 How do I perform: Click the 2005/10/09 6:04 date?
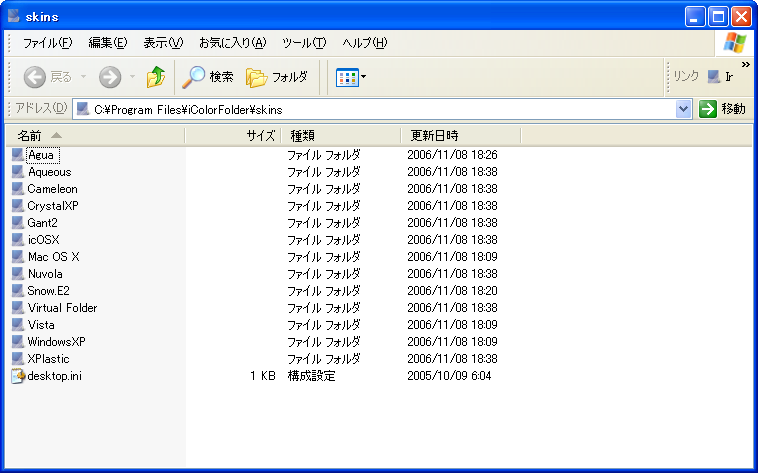(x=449, y=376)
